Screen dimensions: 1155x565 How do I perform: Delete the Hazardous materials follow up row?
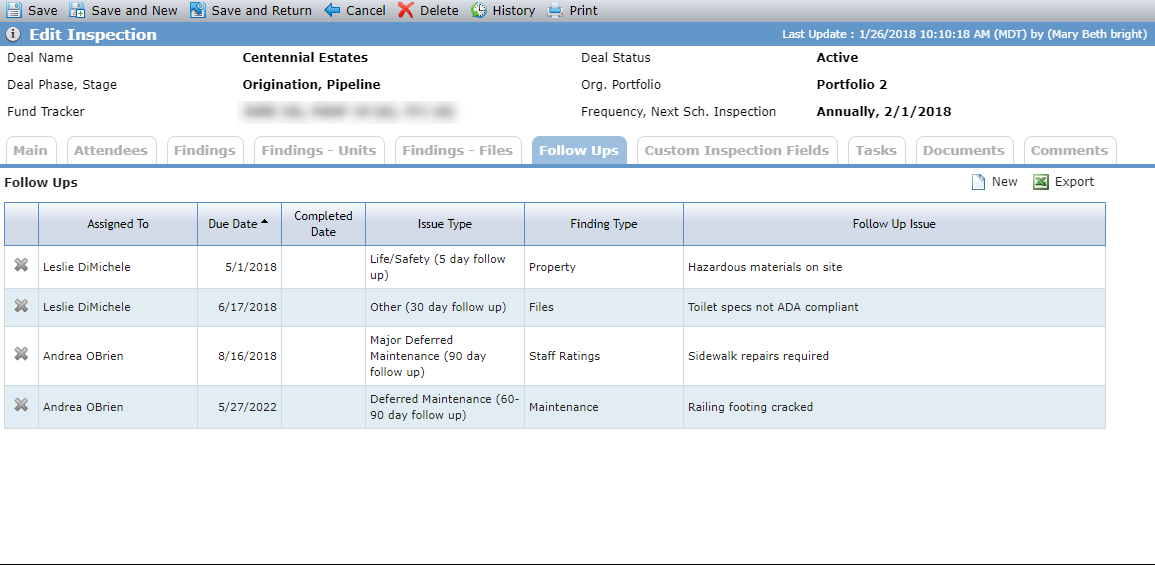(21, 266)
